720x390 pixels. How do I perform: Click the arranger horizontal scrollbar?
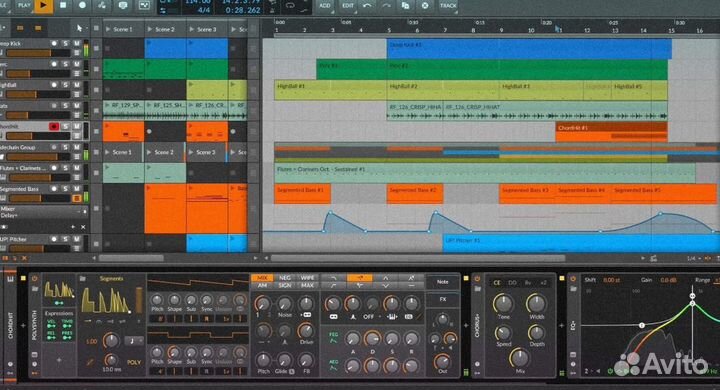tap(417, 259)
